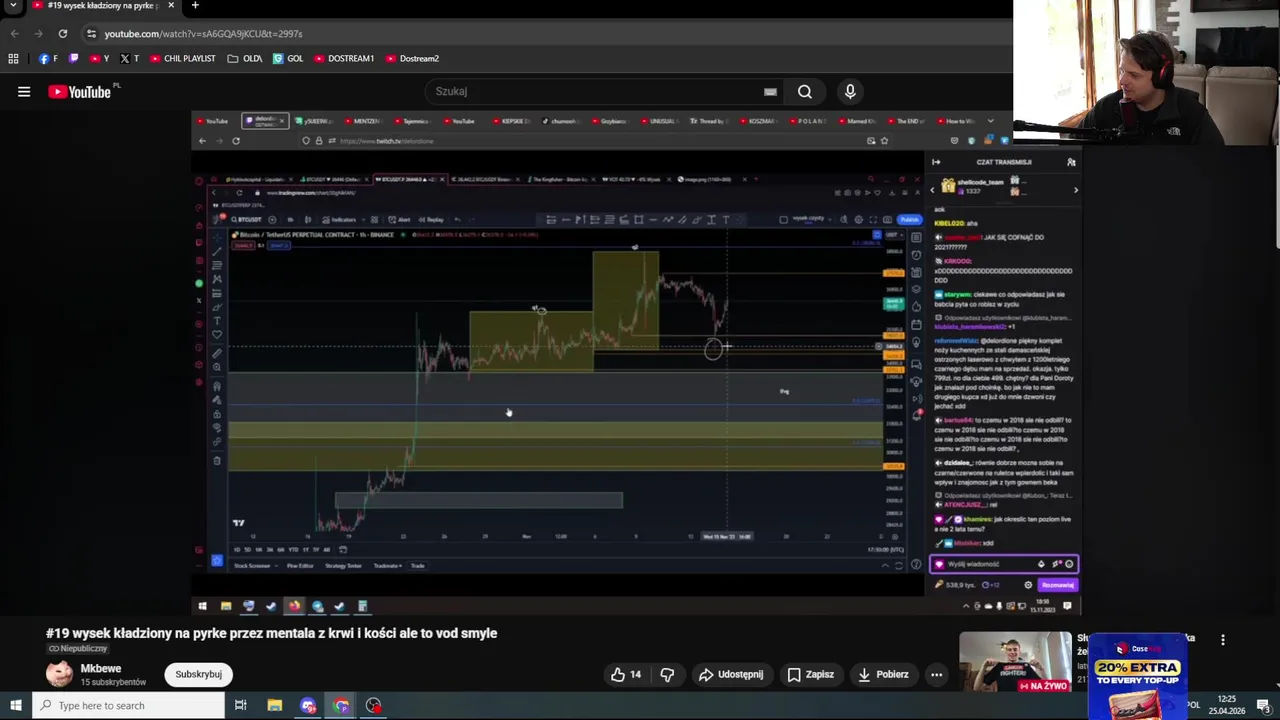Open the Mkbewe channel name link

click(x=101, y=668)
